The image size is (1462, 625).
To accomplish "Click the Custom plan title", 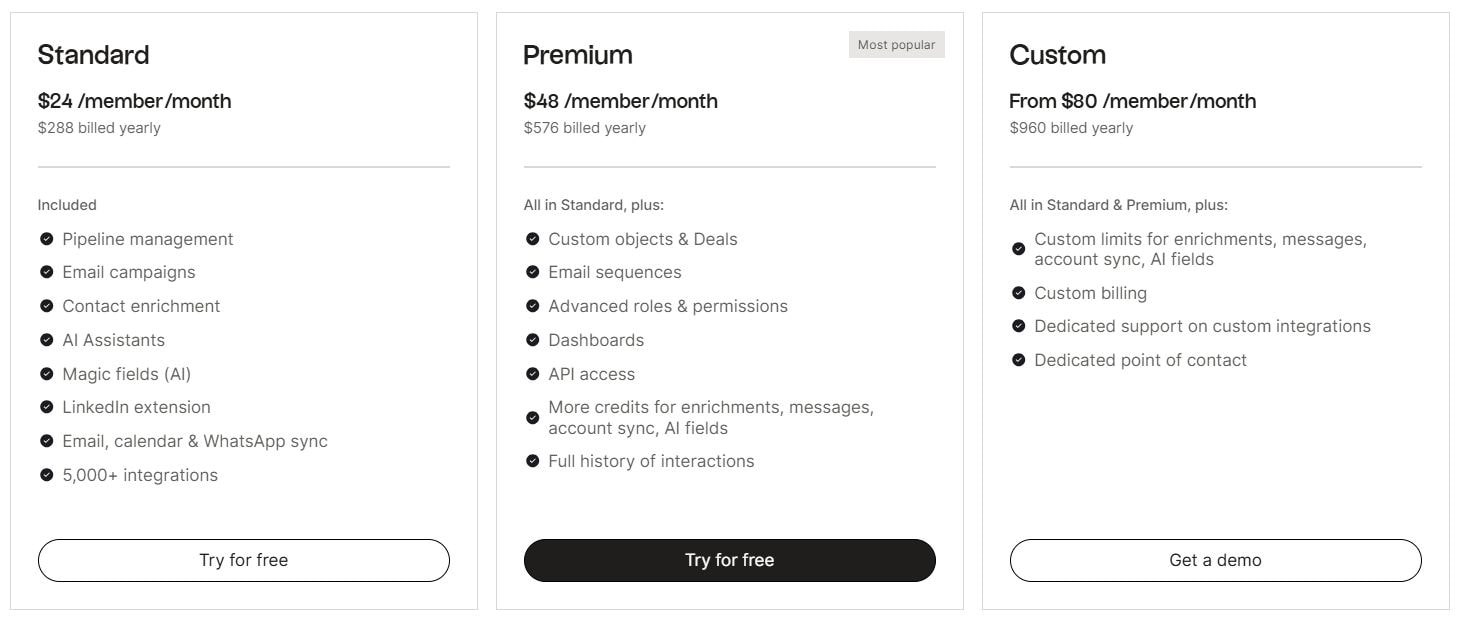I will (1057, 55).
